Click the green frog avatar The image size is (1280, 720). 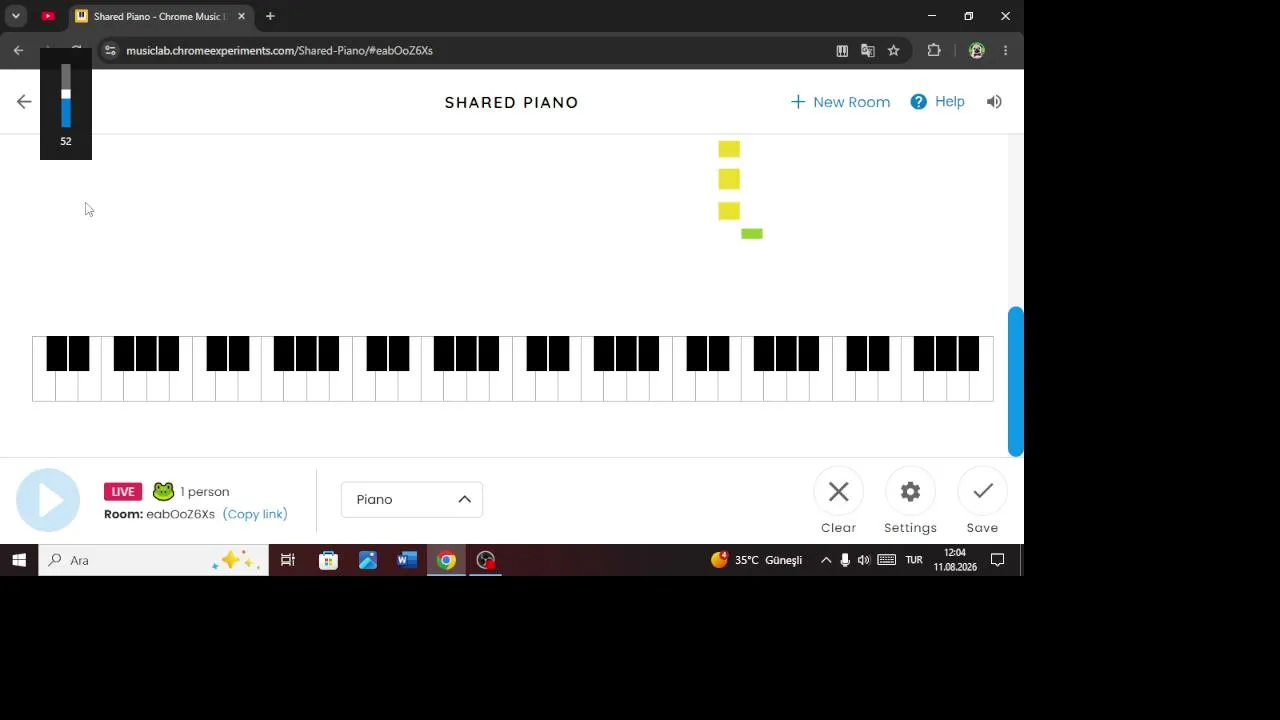click(x=163, y=492)
